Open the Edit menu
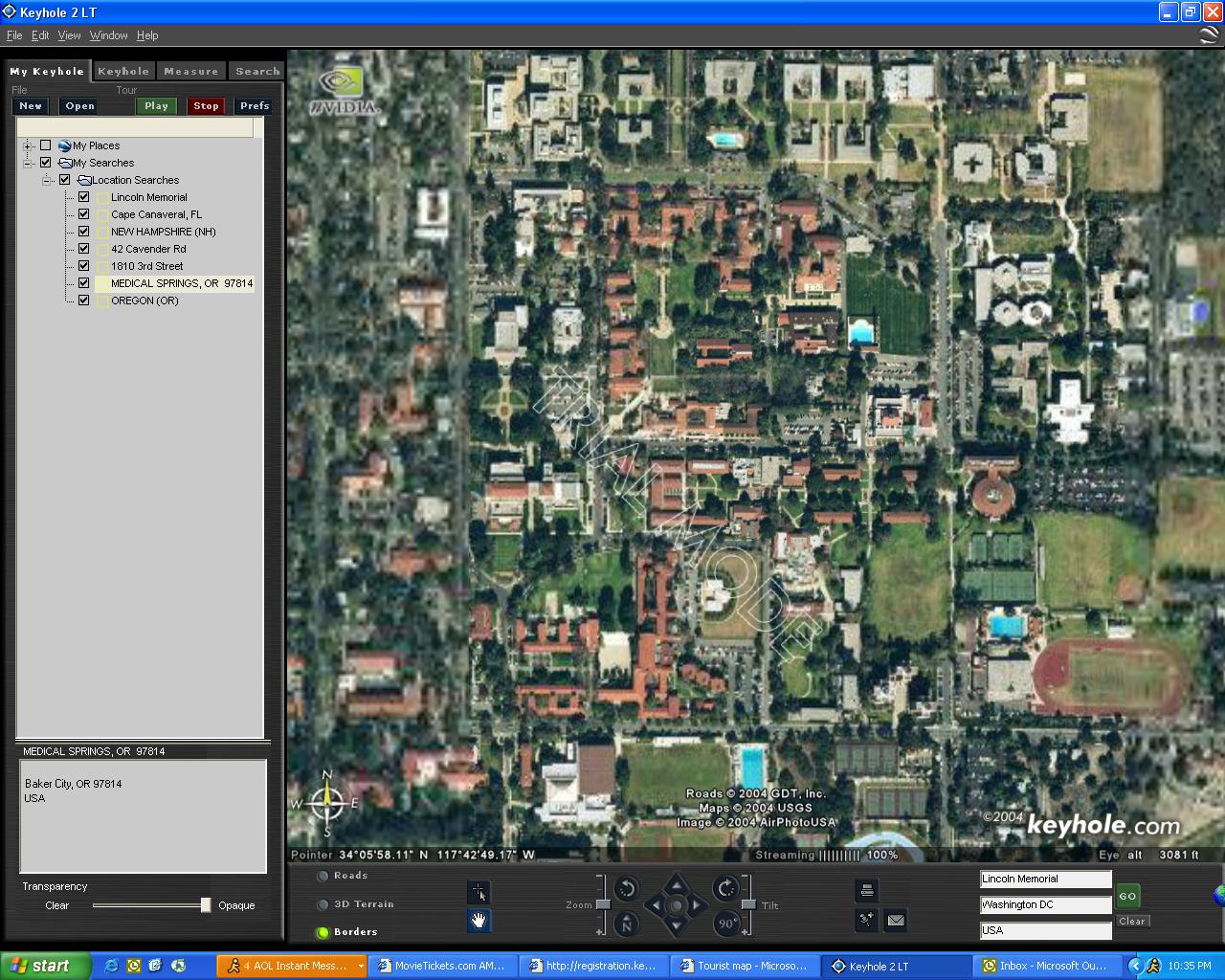The image size is (1225, 980). click(x=40, y=35)
